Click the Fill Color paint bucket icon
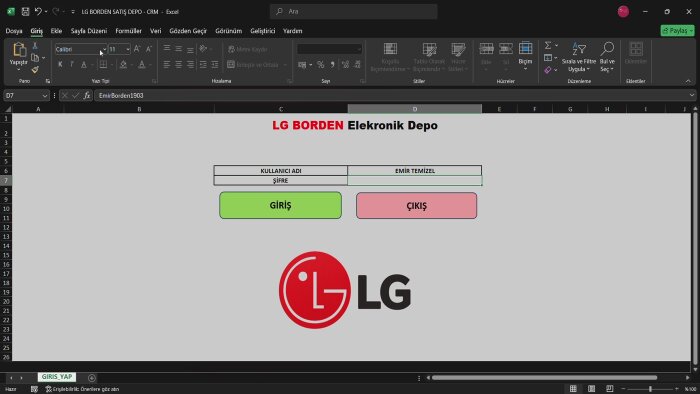The width and height of the screenshot is (700, 394). pos(123,65)
